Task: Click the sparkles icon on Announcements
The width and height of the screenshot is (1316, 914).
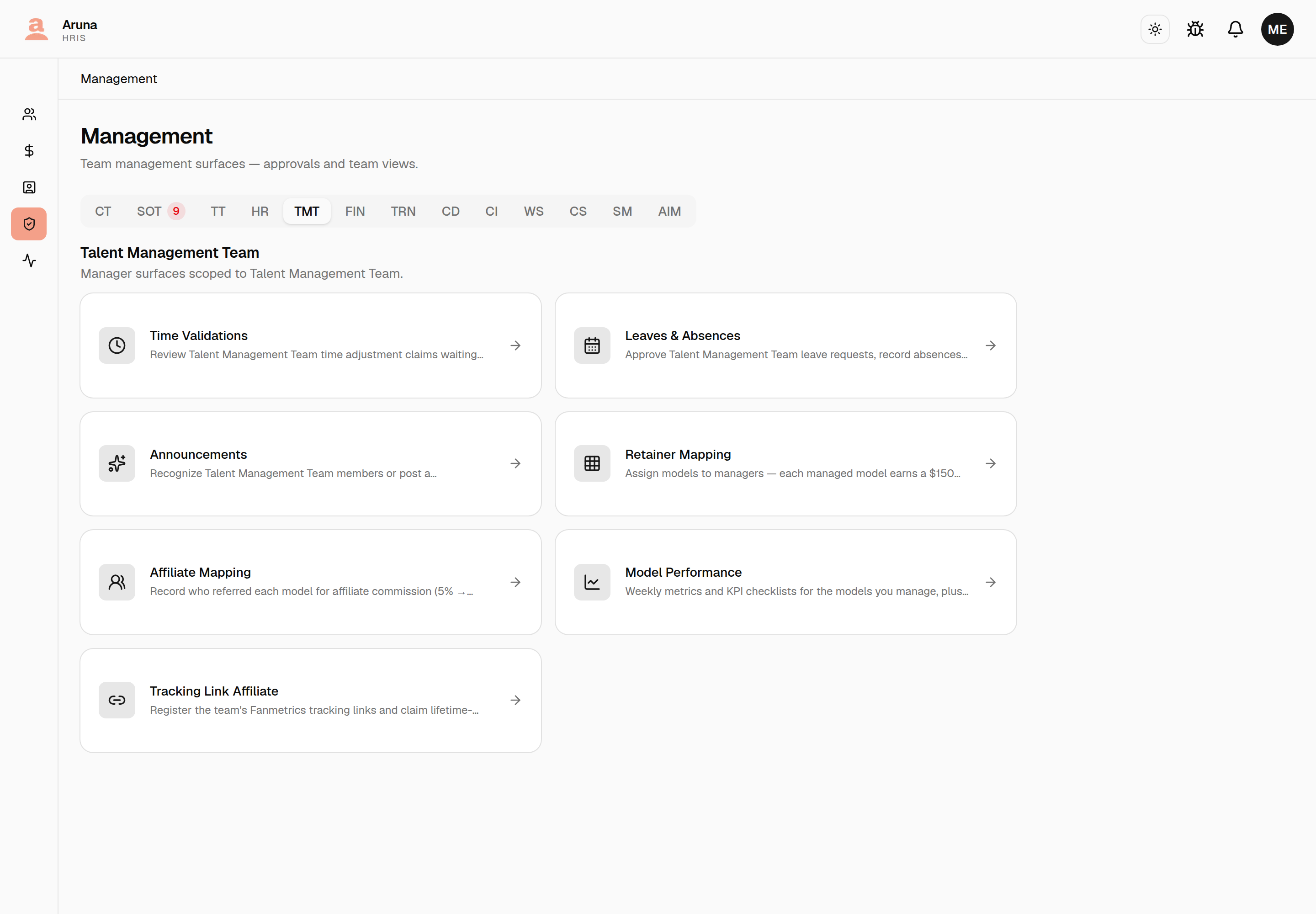Action: pyautogui.click(x=117, y=463)
